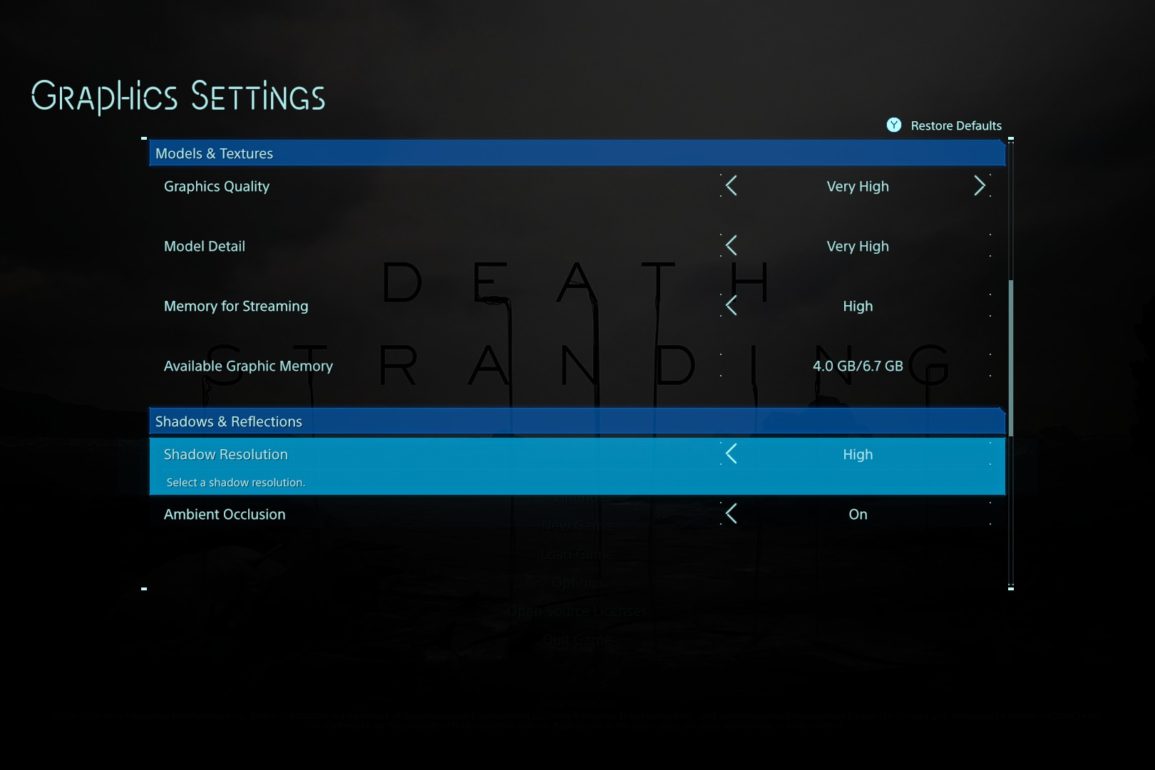Select the Models & Textures section header
Viewport: 1155px width, 770px height.
click(577, 153)
